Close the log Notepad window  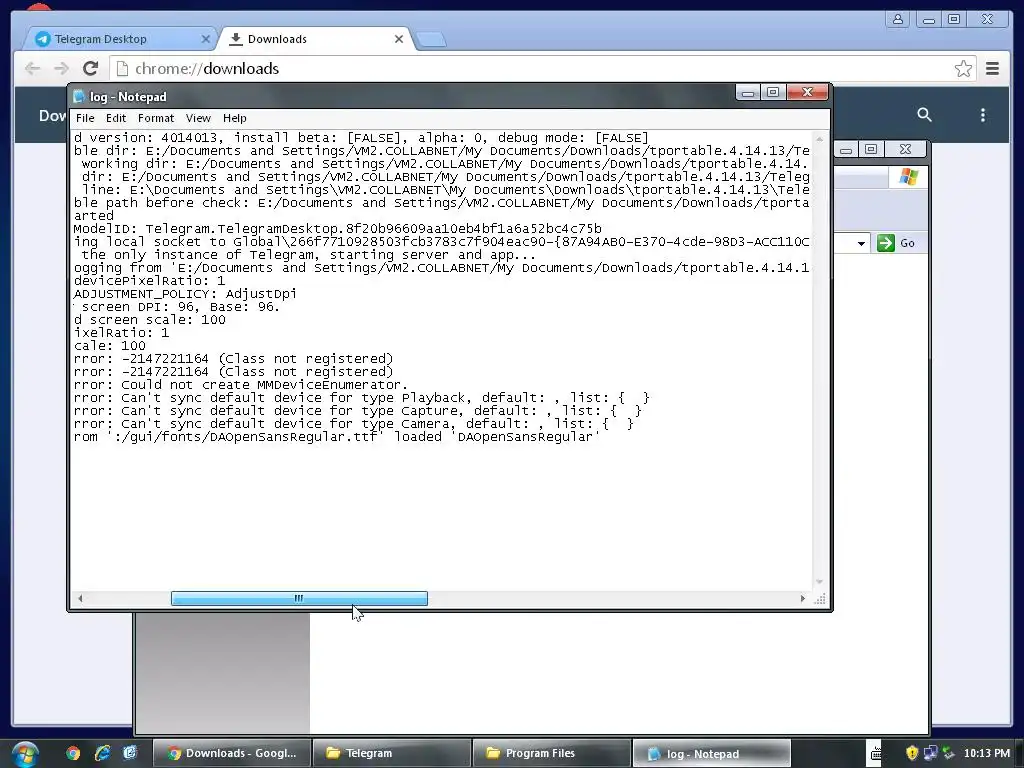pos(807,93)
